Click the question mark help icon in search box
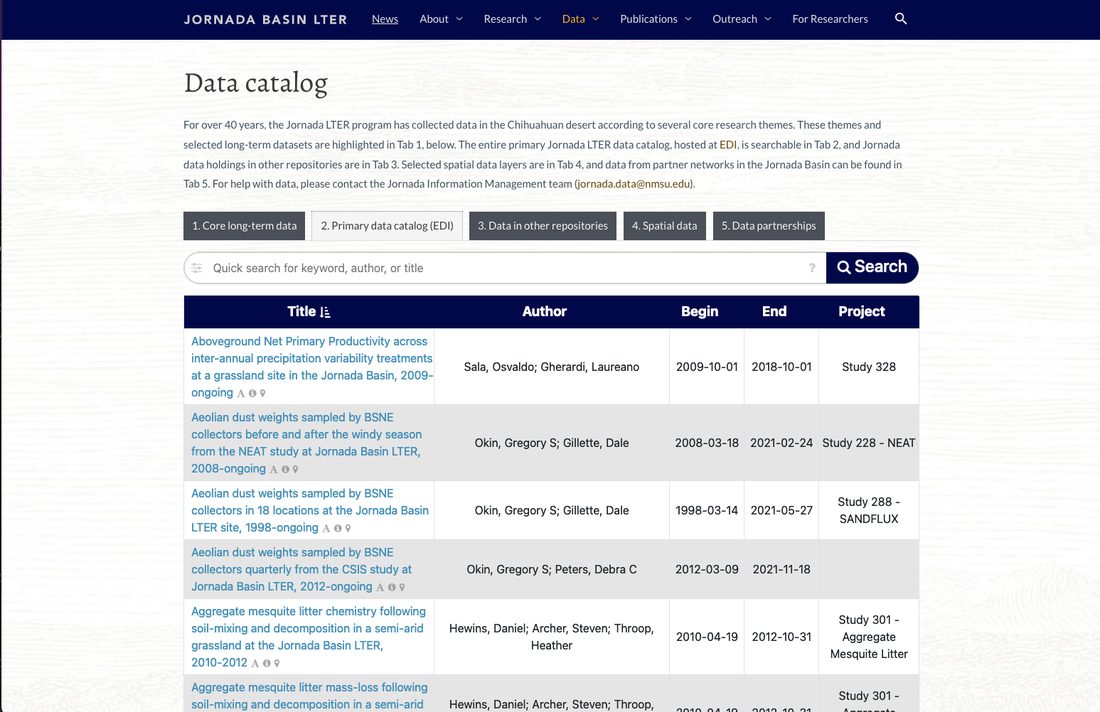Screen dimensions: 1100x712 [x=812, y=268]
